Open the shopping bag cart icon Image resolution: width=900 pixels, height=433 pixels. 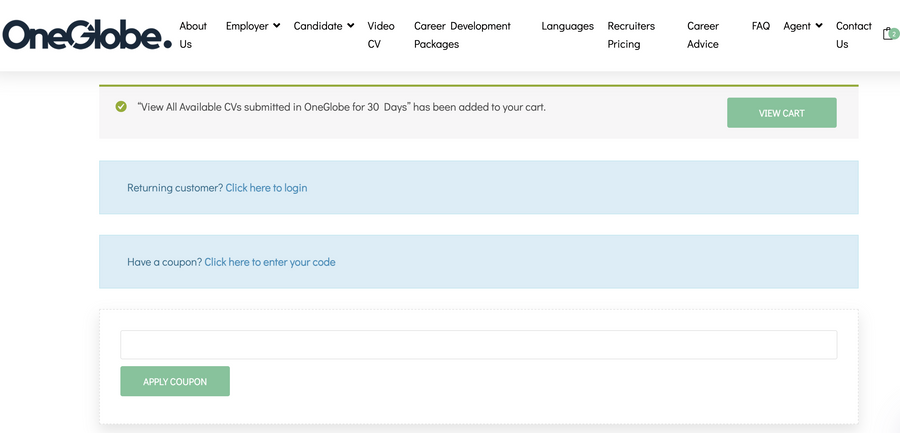coord(888,34)
